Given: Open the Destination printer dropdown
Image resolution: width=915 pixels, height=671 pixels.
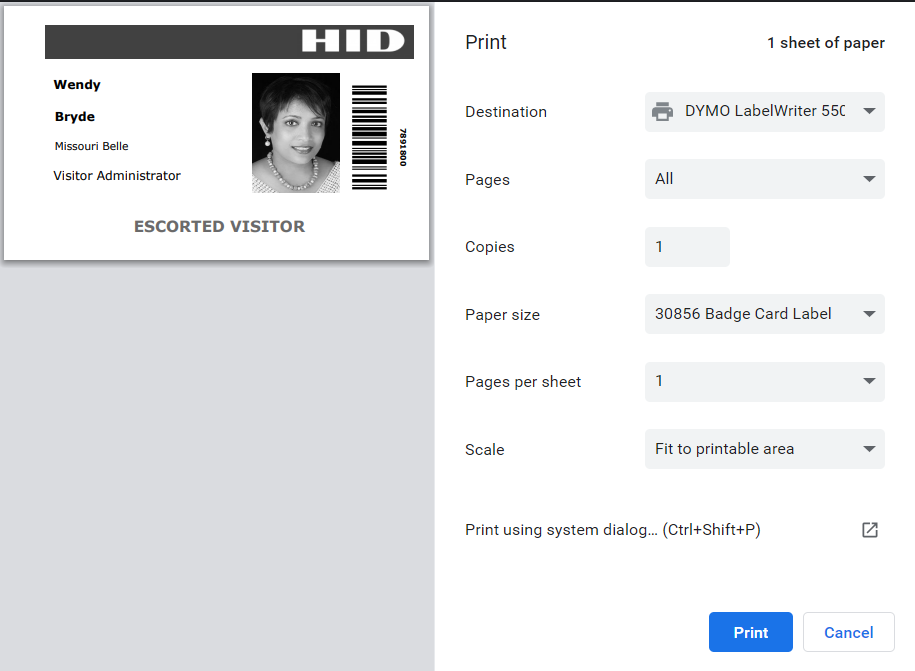Looking at the screenshot, I should [764, 112].
